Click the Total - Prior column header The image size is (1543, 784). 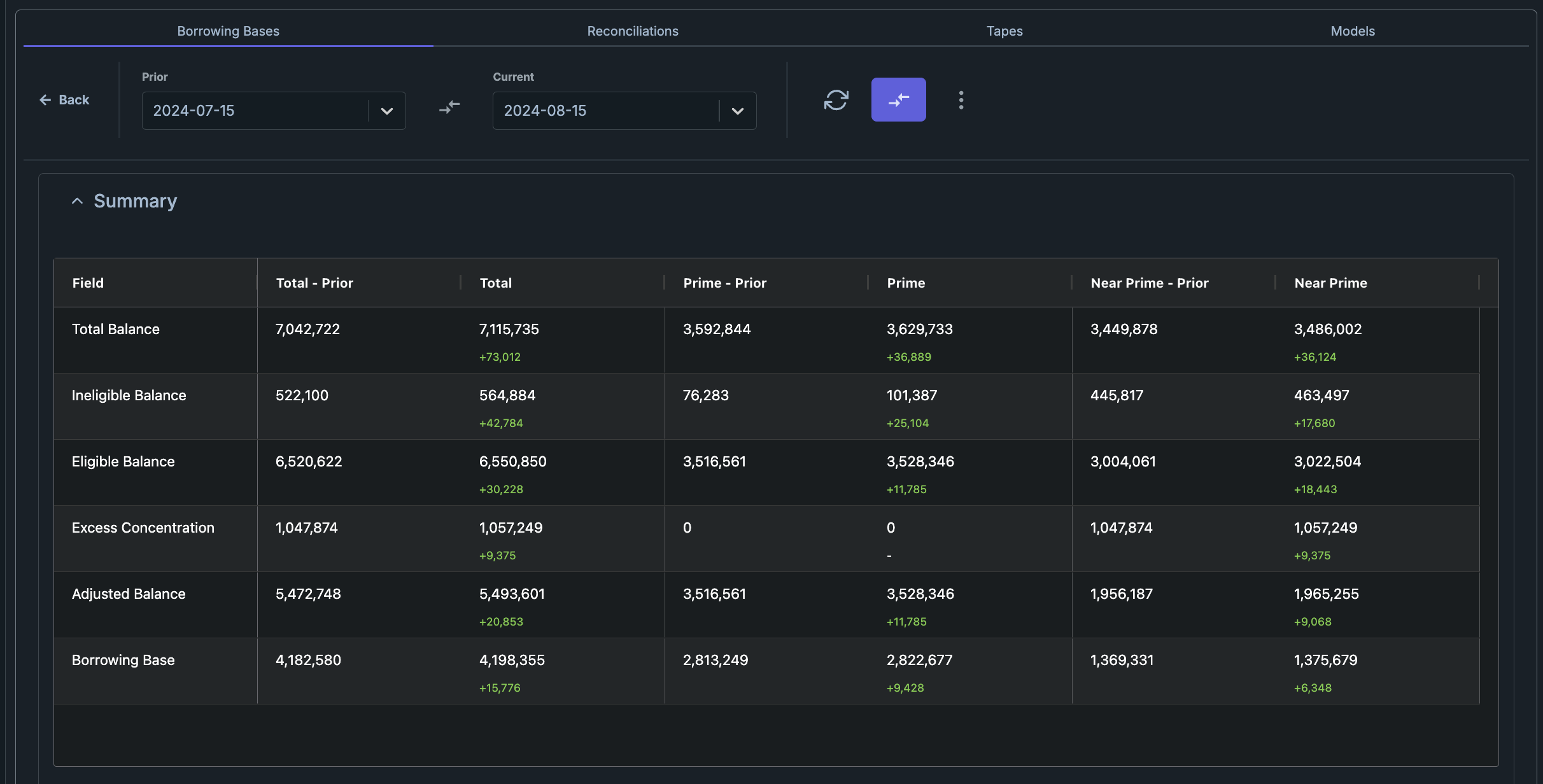314,283
